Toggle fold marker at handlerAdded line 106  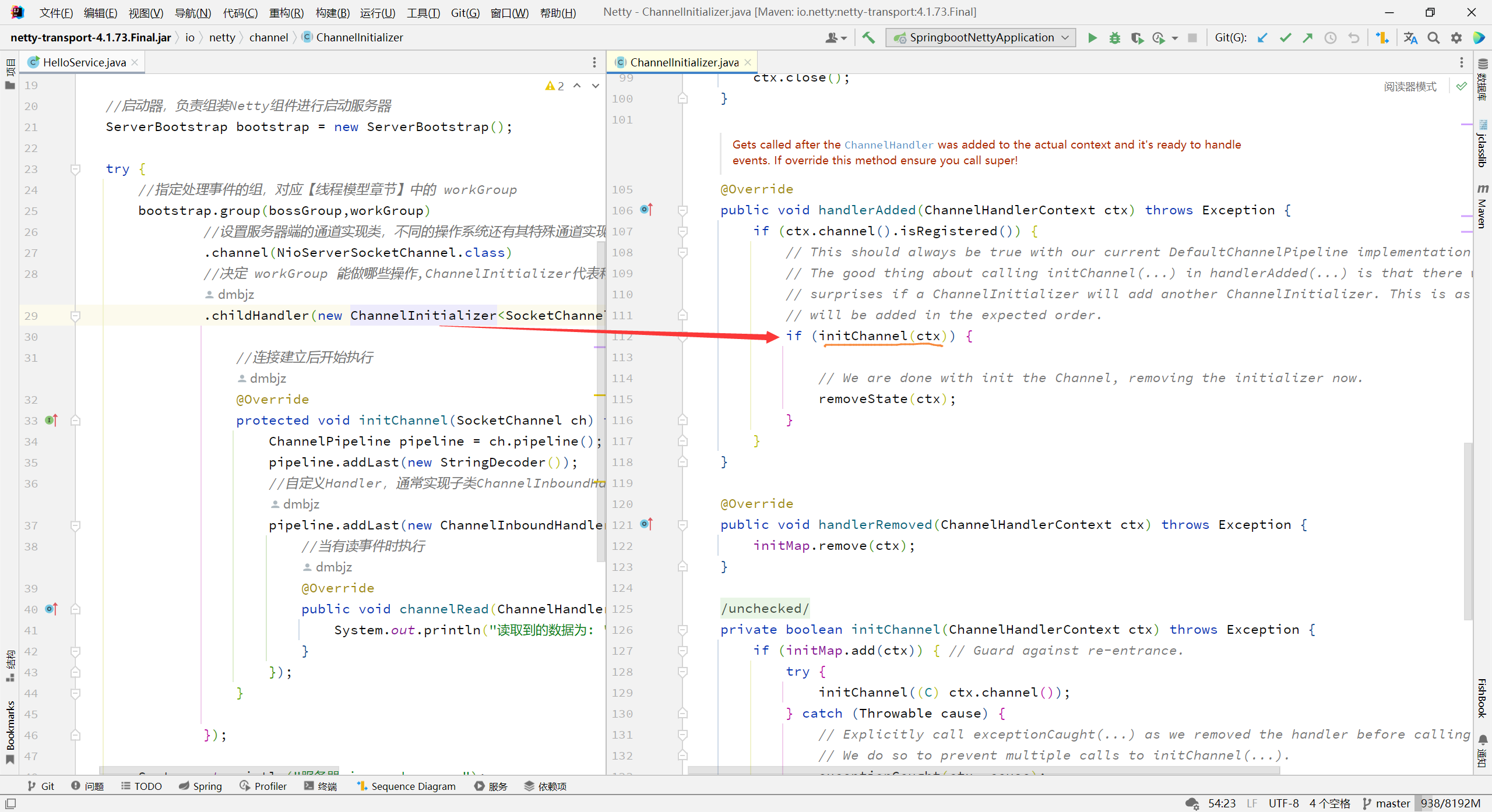click(x=682, y=210)
